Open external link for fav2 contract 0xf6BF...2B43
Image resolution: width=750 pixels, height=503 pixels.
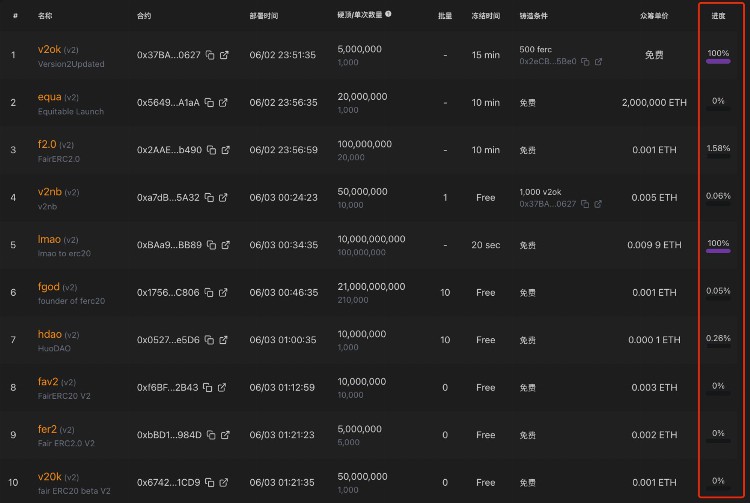pos(225,387)
